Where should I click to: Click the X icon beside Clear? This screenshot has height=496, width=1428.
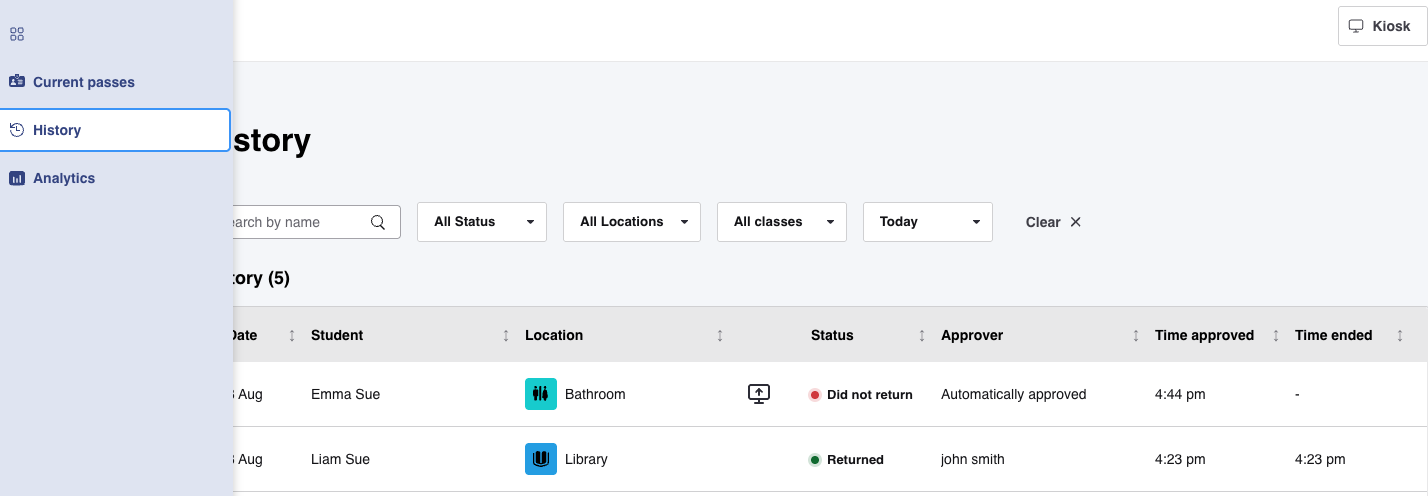point(1076,222)
